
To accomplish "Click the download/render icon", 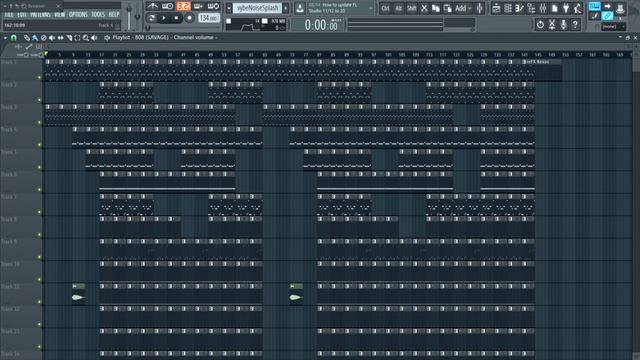I will (300, 8).
